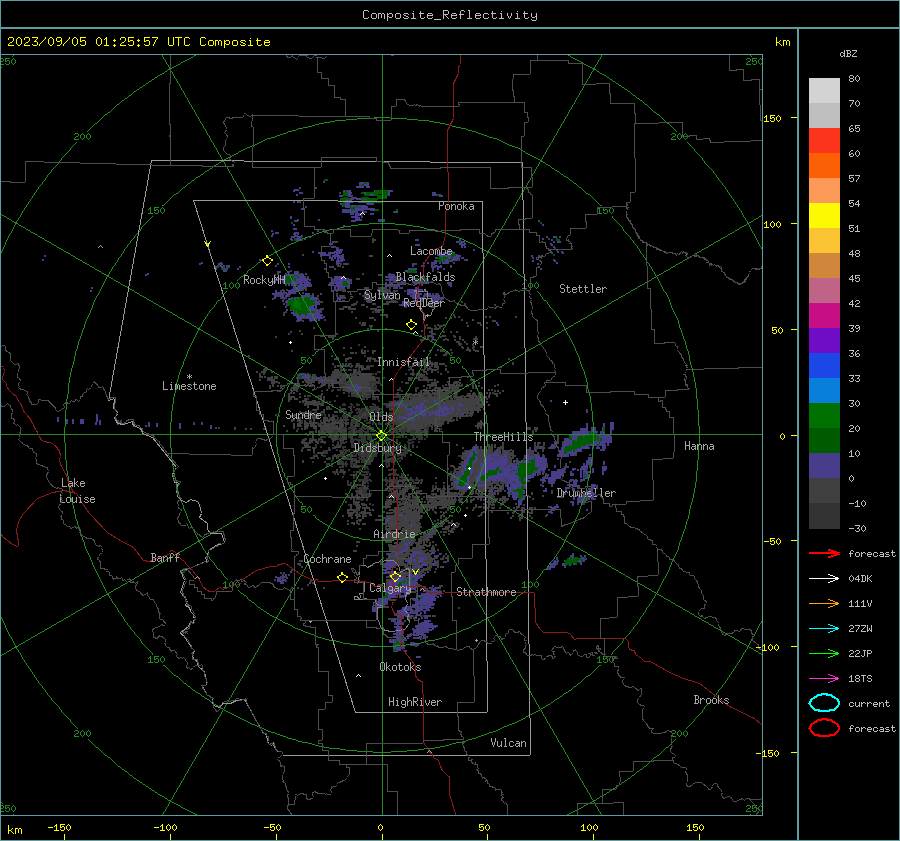Click the Drumheller map label
The image size is (900, 841).
(x=586, y=493)
